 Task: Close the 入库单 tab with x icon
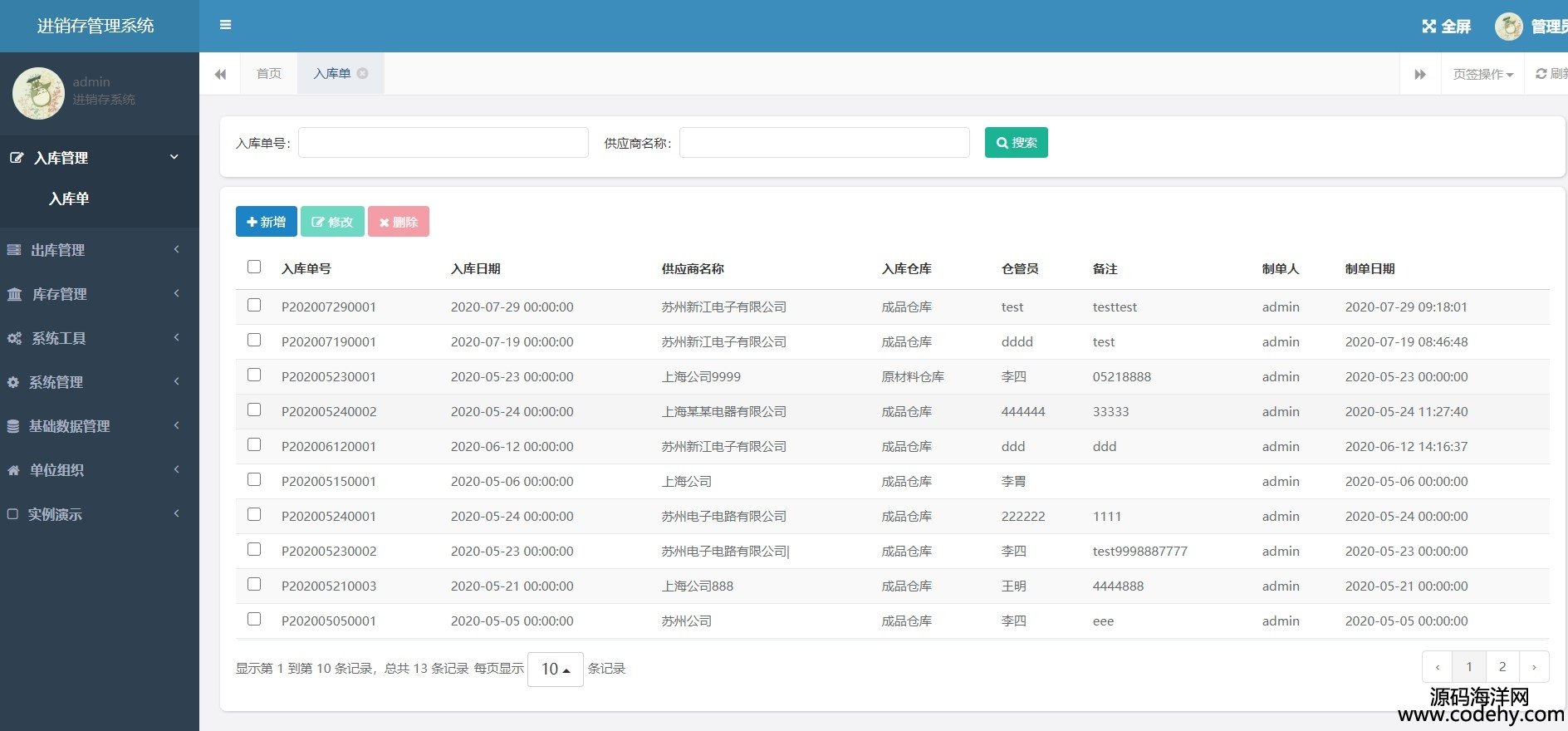click(362, 73)
